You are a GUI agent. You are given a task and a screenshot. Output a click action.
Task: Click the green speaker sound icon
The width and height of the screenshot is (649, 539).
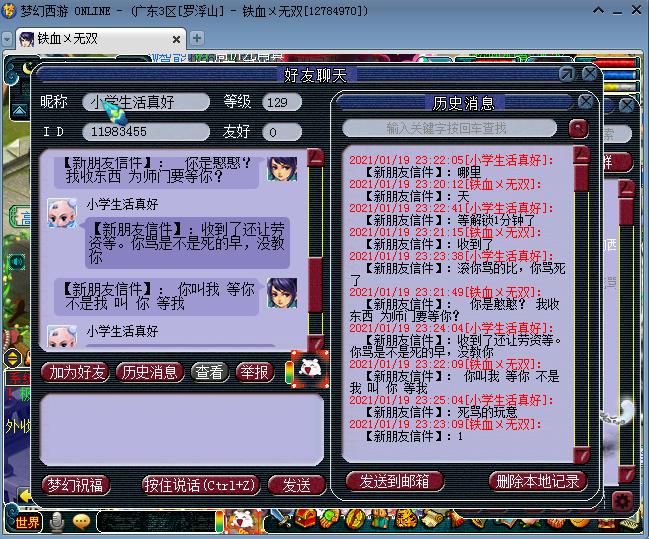tap(17, 262)
